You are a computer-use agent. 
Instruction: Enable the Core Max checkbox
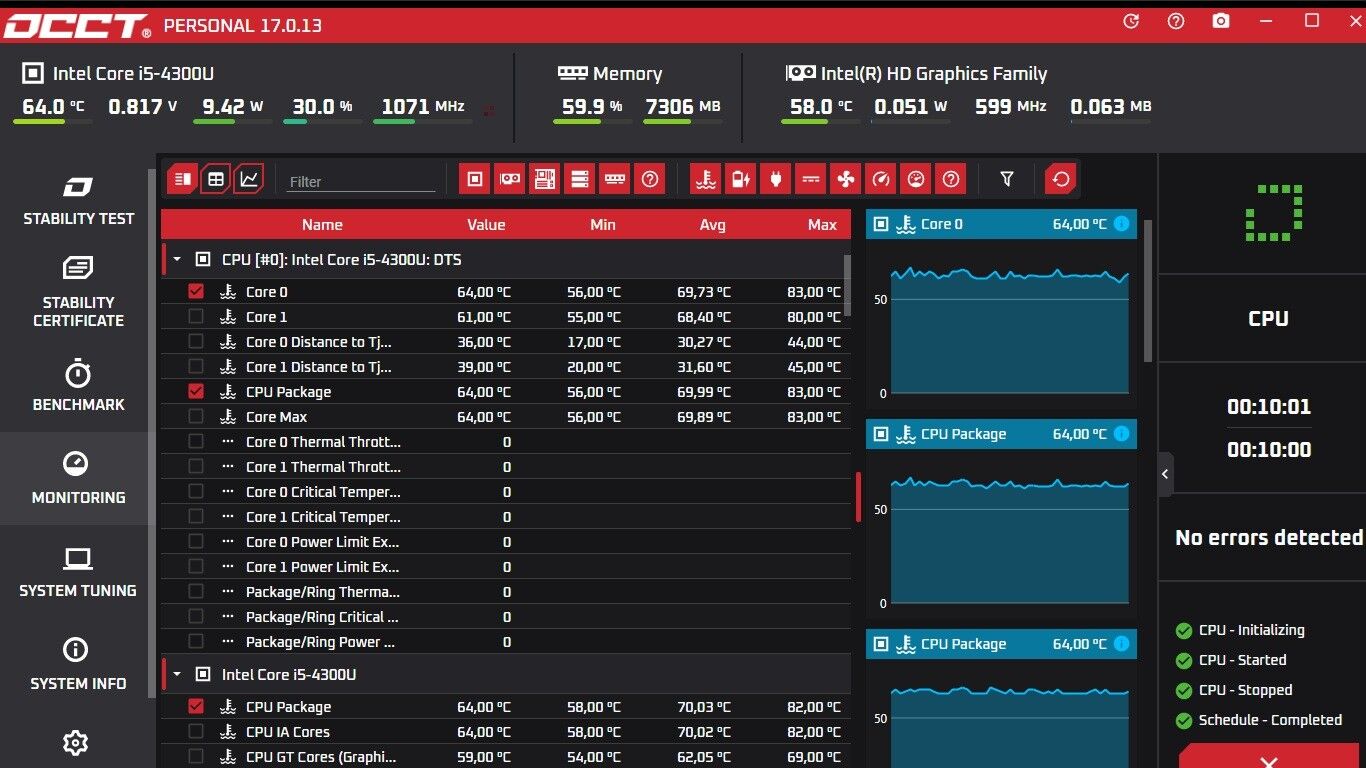(196, 416)
